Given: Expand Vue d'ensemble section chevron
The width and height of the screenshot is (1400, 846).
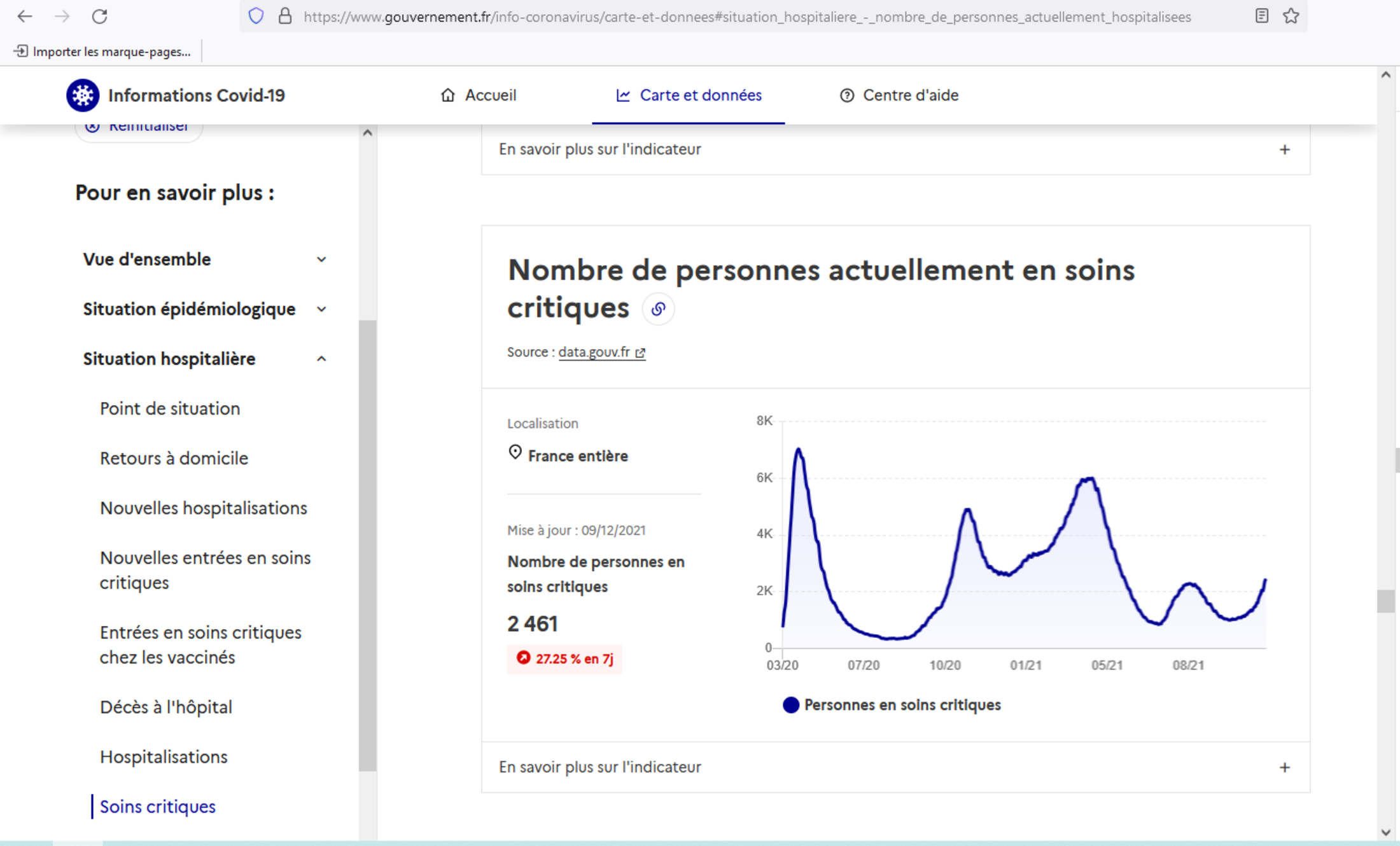Looking at the screenshot, I should (321, 260).
